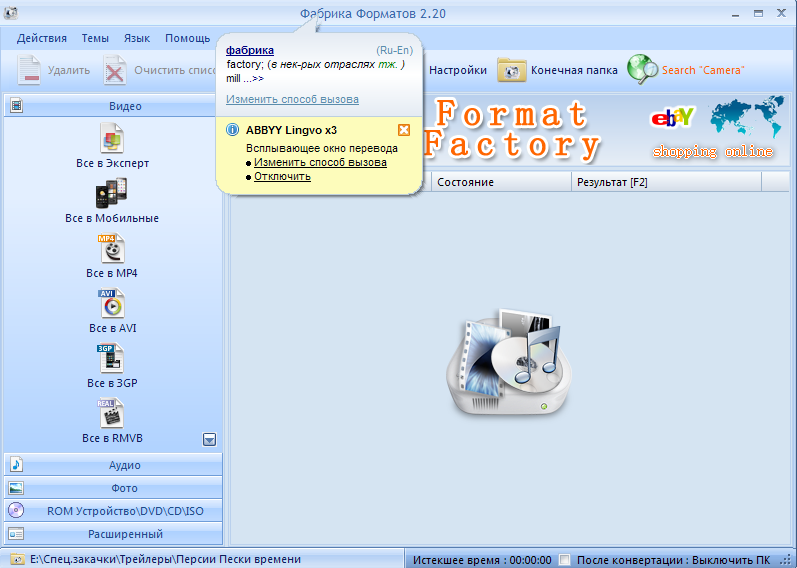This screenshot has width=797, height=568.
Task: Click the ROM disc icon
Action: click(16, 510)
